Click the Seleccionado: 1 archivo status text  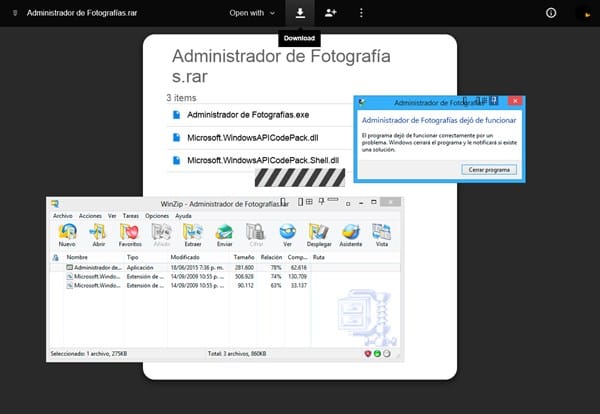pos(88,354)
